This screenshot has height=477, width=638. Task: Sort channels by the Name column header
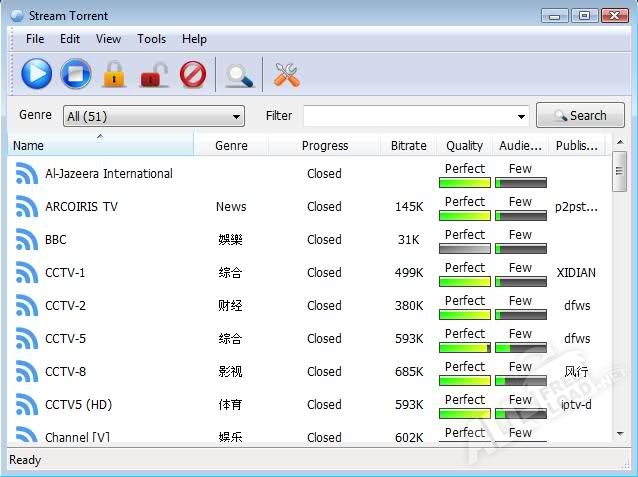(100, 146)
